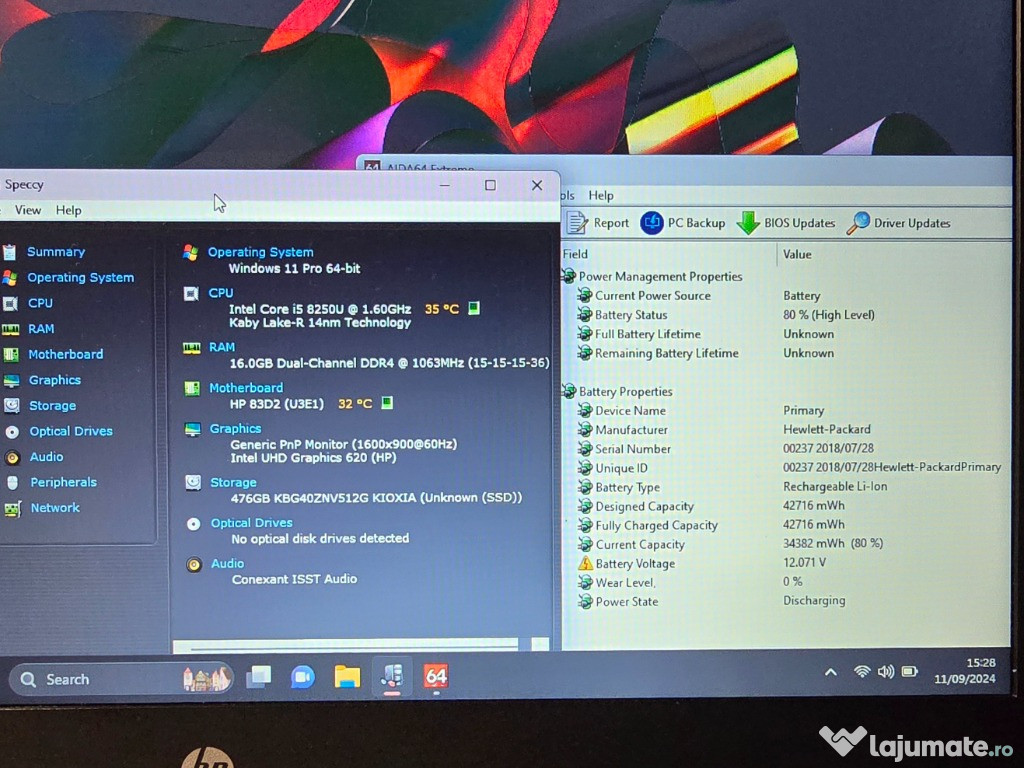Click the CPU temperature indicator icon

coord(474,308)
